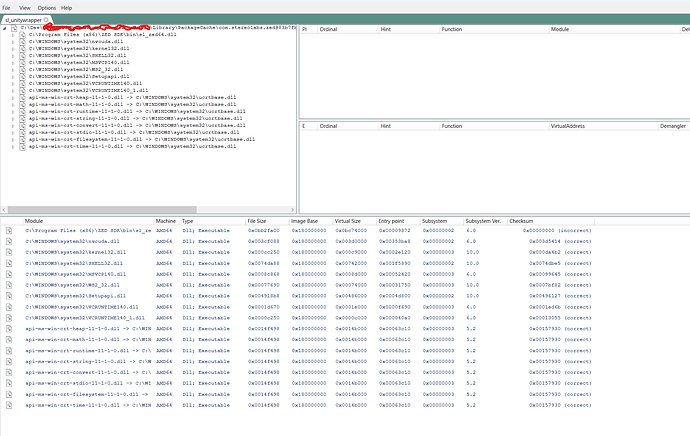This screenshot has width=690, height=436.
Task: Click the Setupapi.dll file icon in the dependency tree
Action: point(22,76)
